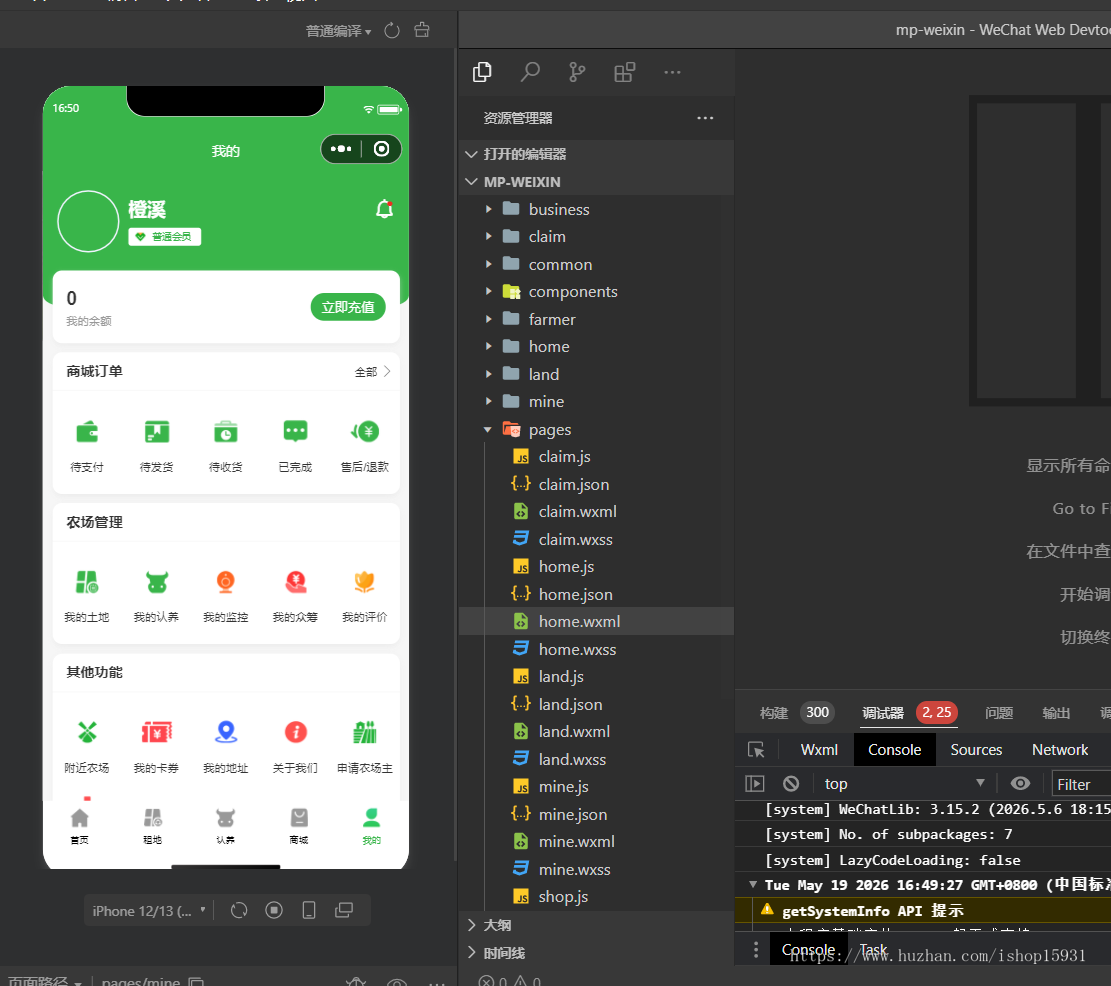Click the clear cache icon beside refresh
1111x986 pixels.
click(422, 30)
